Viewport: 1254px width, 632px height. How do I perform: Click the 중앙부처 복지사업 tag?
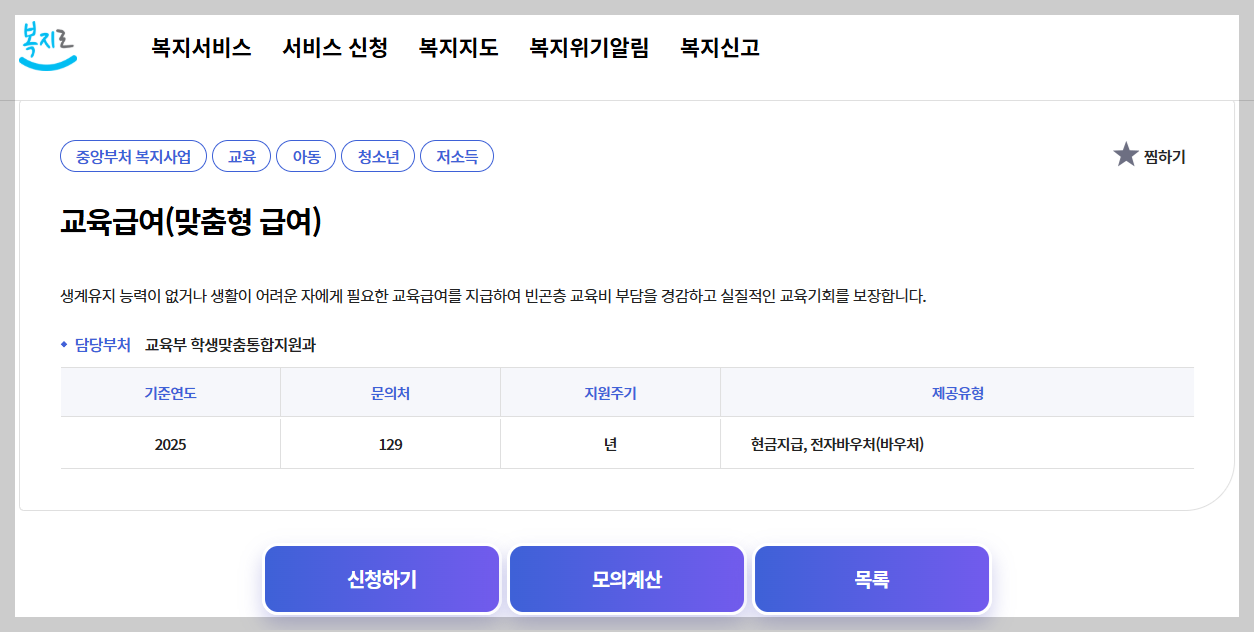click(x=131, y=156)
